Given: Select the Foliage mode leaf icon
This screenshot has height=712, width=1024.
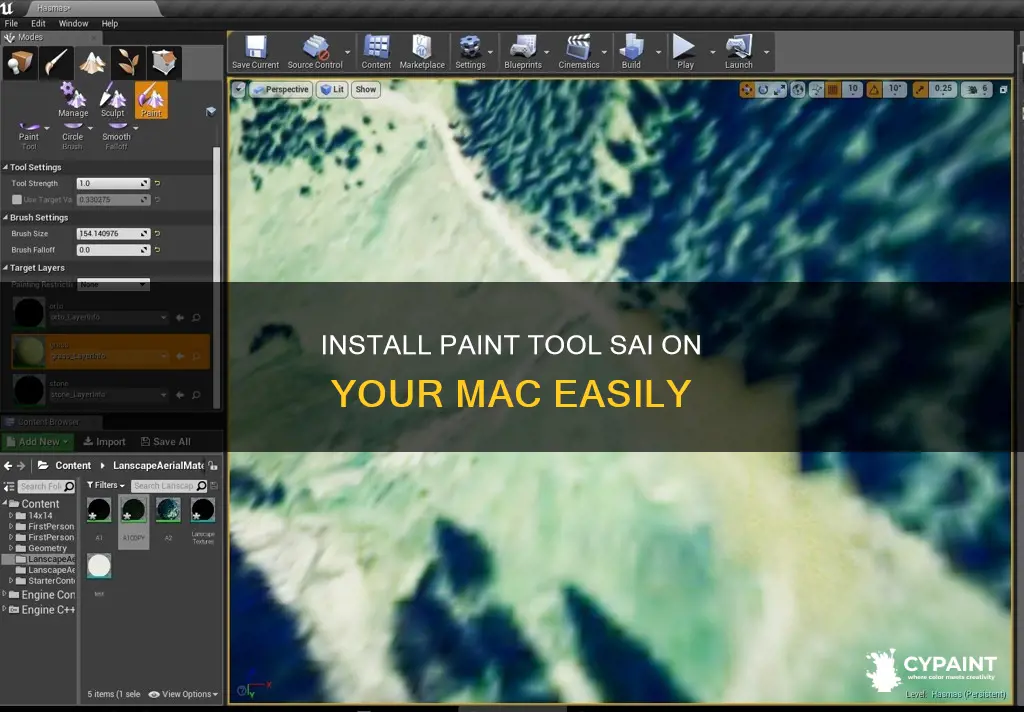Looking at the screenshot, I should point(128,63).
